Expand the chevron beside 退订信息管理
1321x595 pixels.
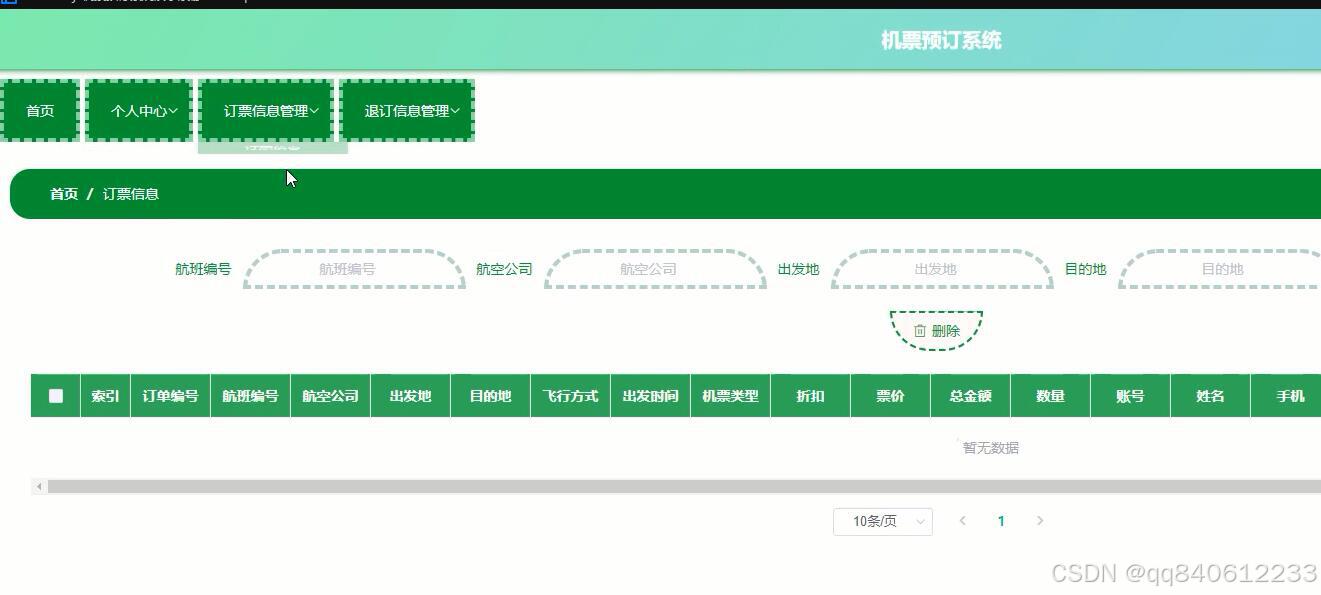pos(455,111)
